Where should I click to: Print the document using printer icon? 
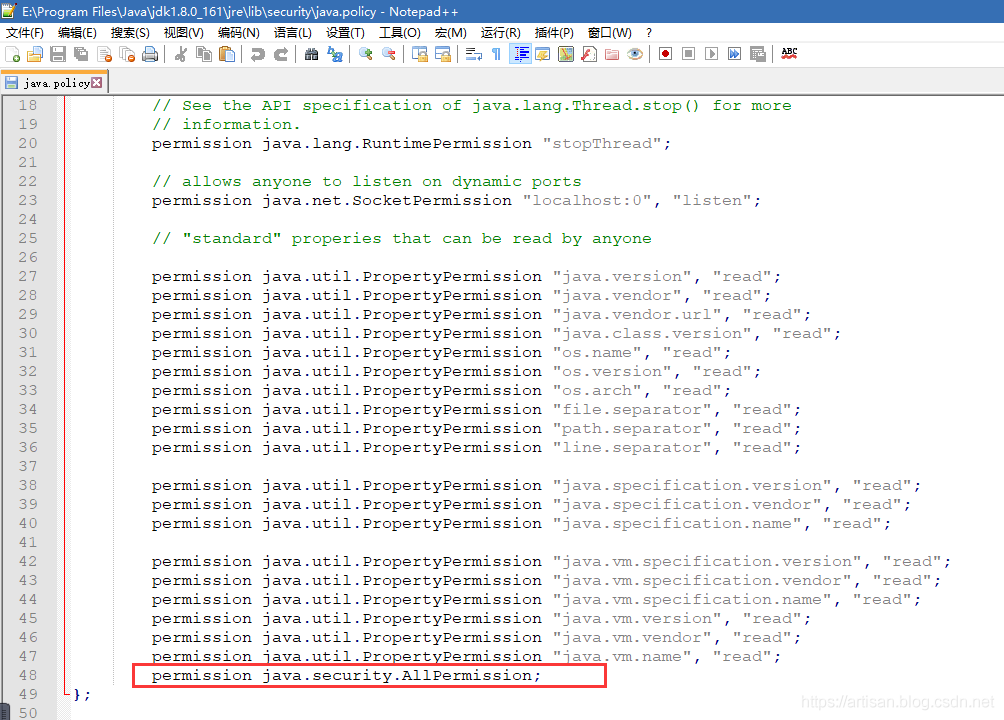point(150,54)
